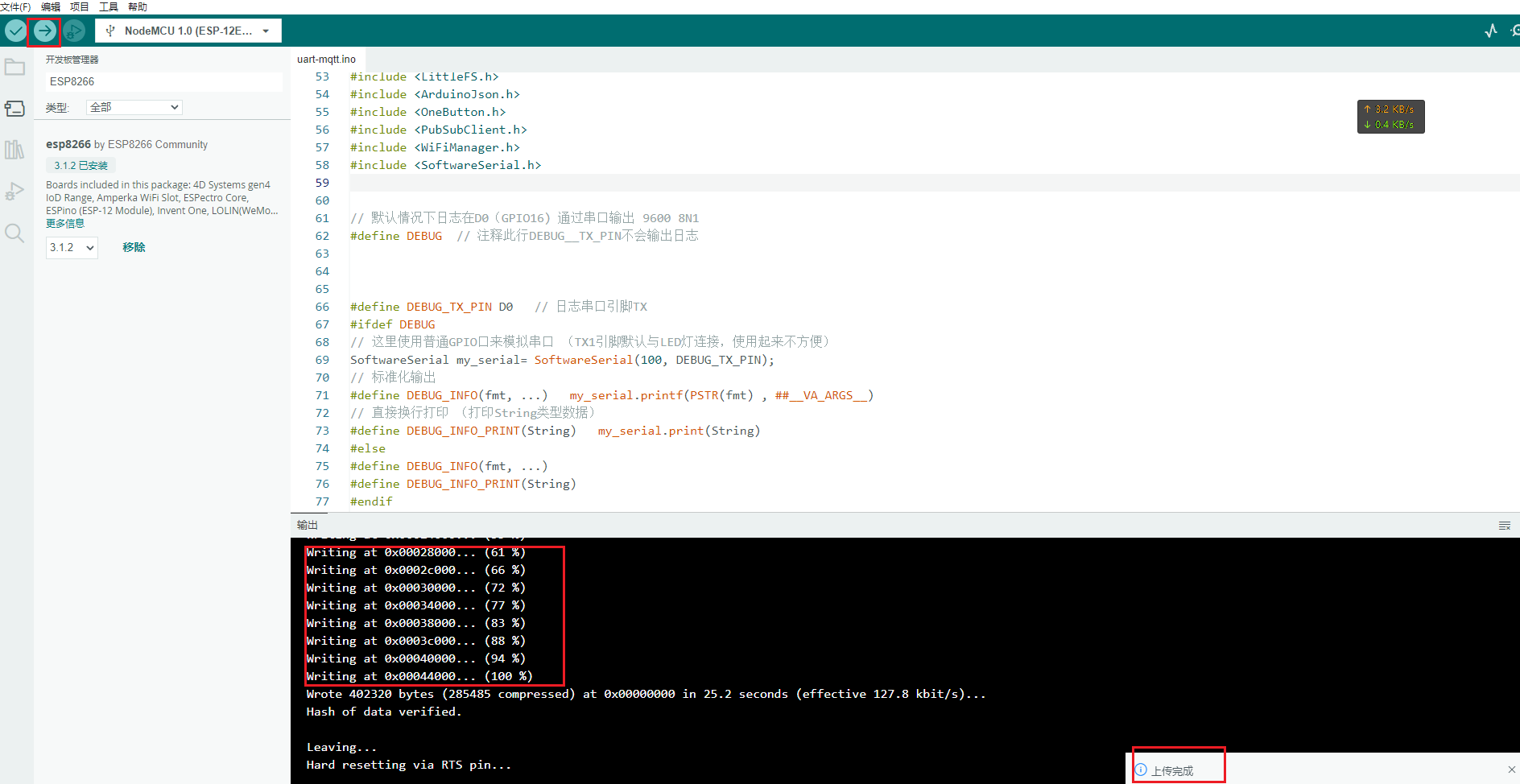Click the Upload arrow button
This screenshot has width=1520, height=784.
click(x=44, y=31)
